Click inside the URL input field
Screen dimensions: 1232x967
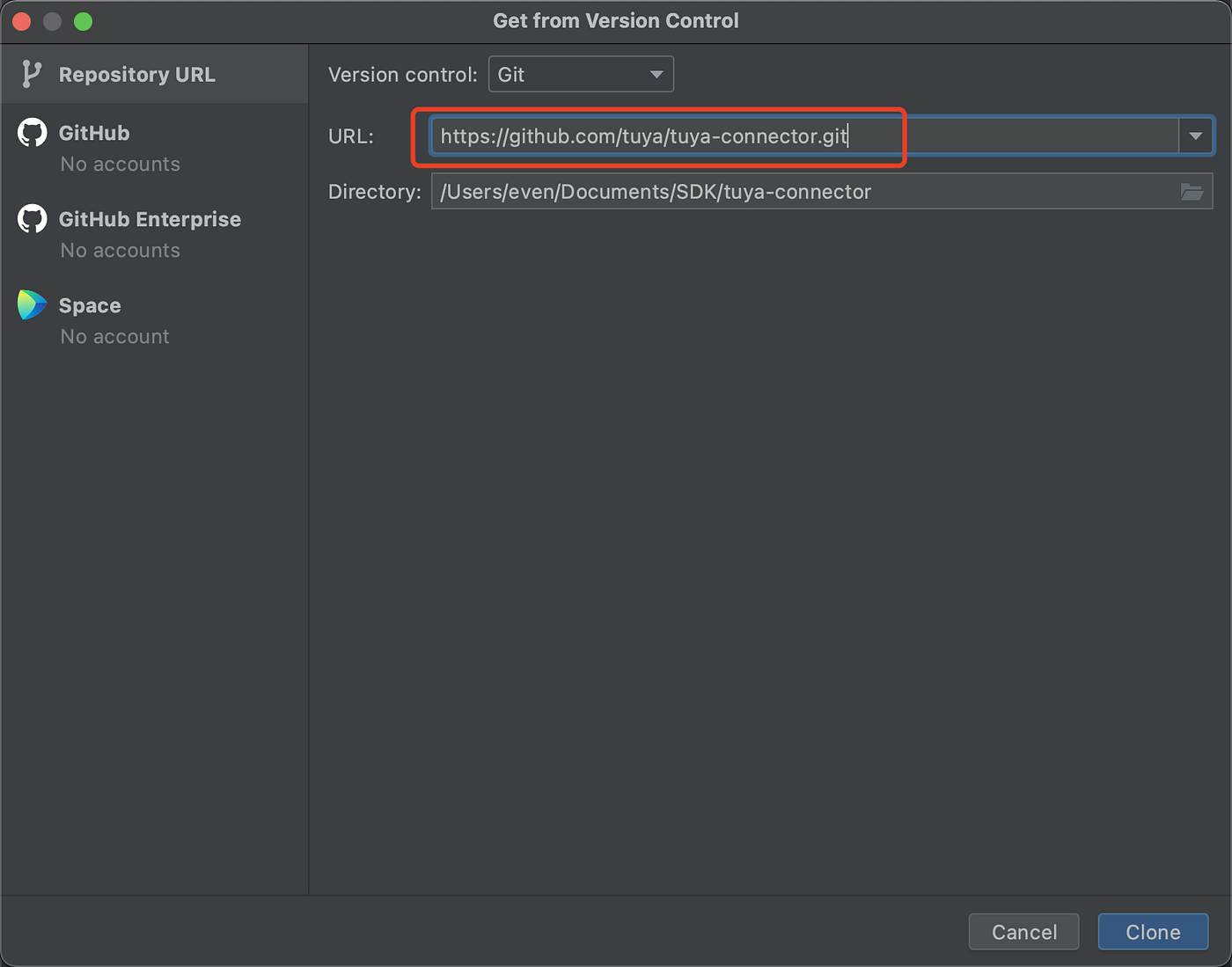coord(660,136)
